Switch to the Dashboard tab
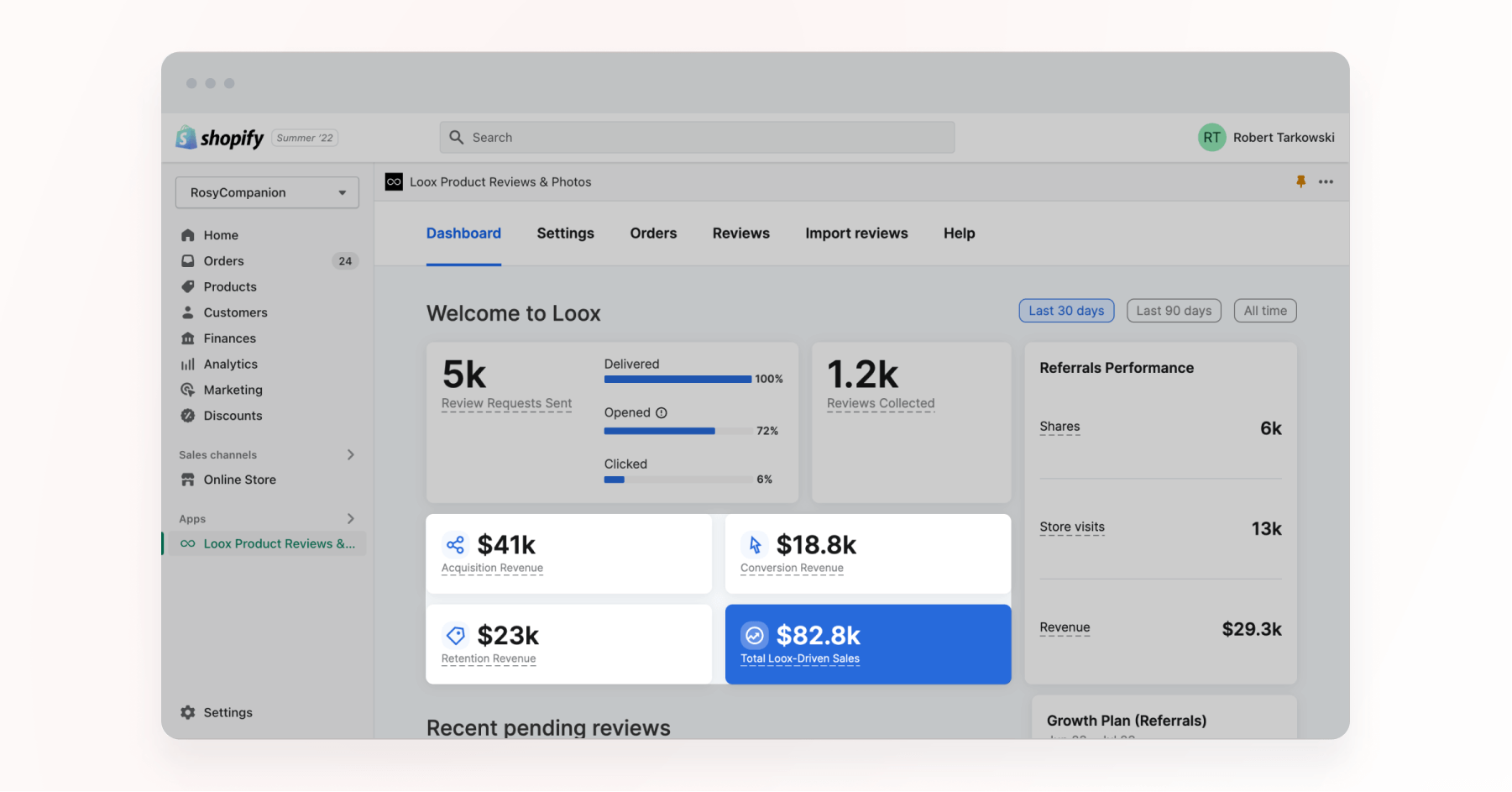Image resolution: width=1512 pixels, height=792 pixels. pos(463,233)
